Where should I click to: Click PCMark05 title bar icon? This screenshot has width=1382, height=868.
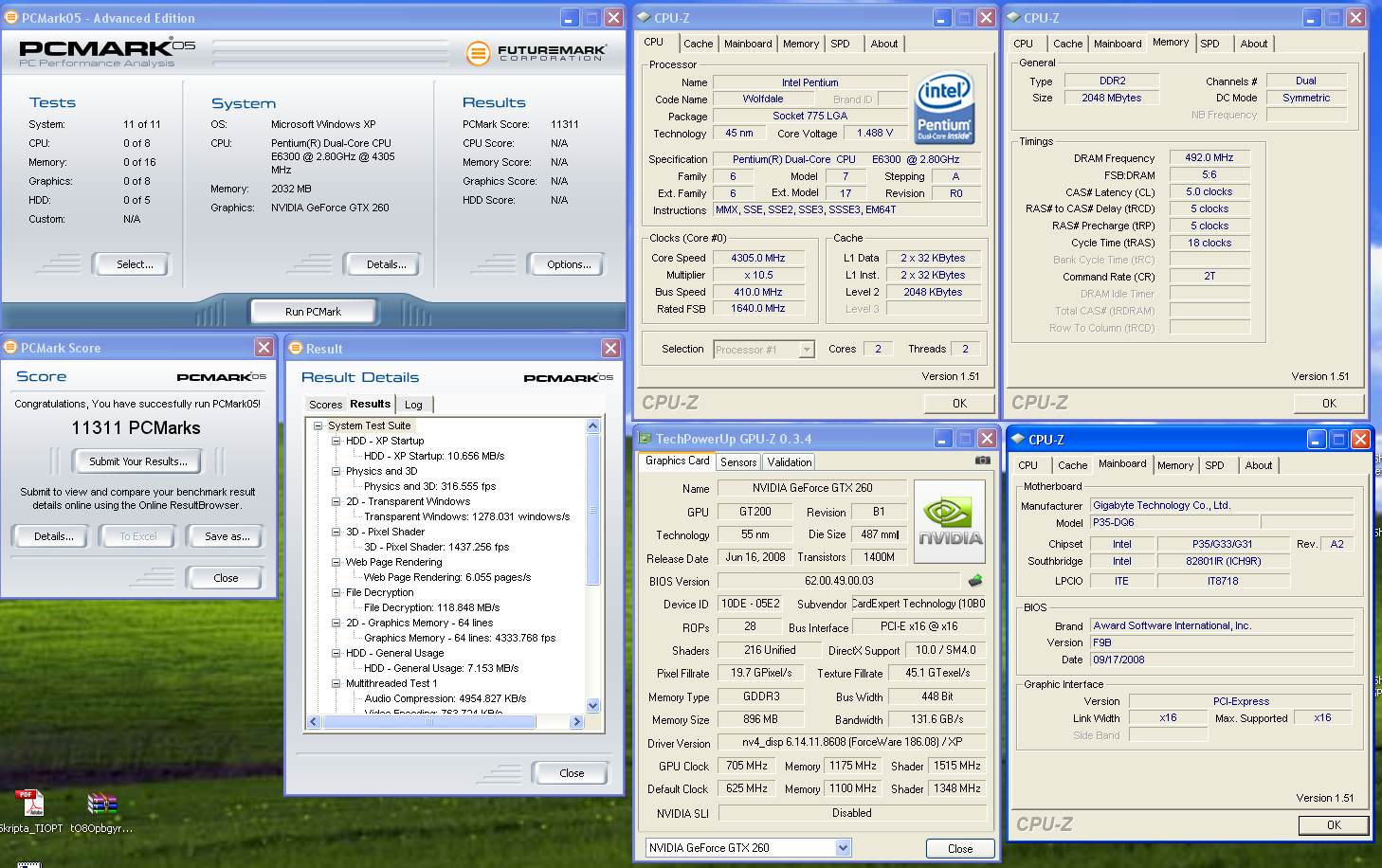[12, 18]
